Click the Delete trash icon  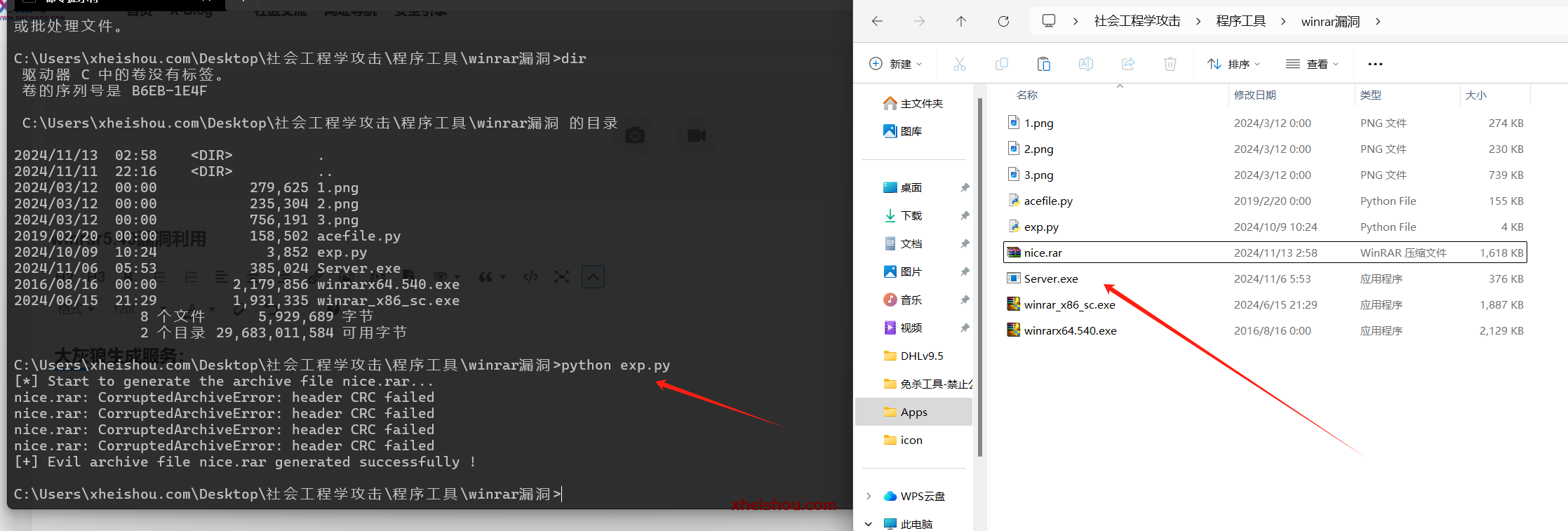tap(1170, 64)
